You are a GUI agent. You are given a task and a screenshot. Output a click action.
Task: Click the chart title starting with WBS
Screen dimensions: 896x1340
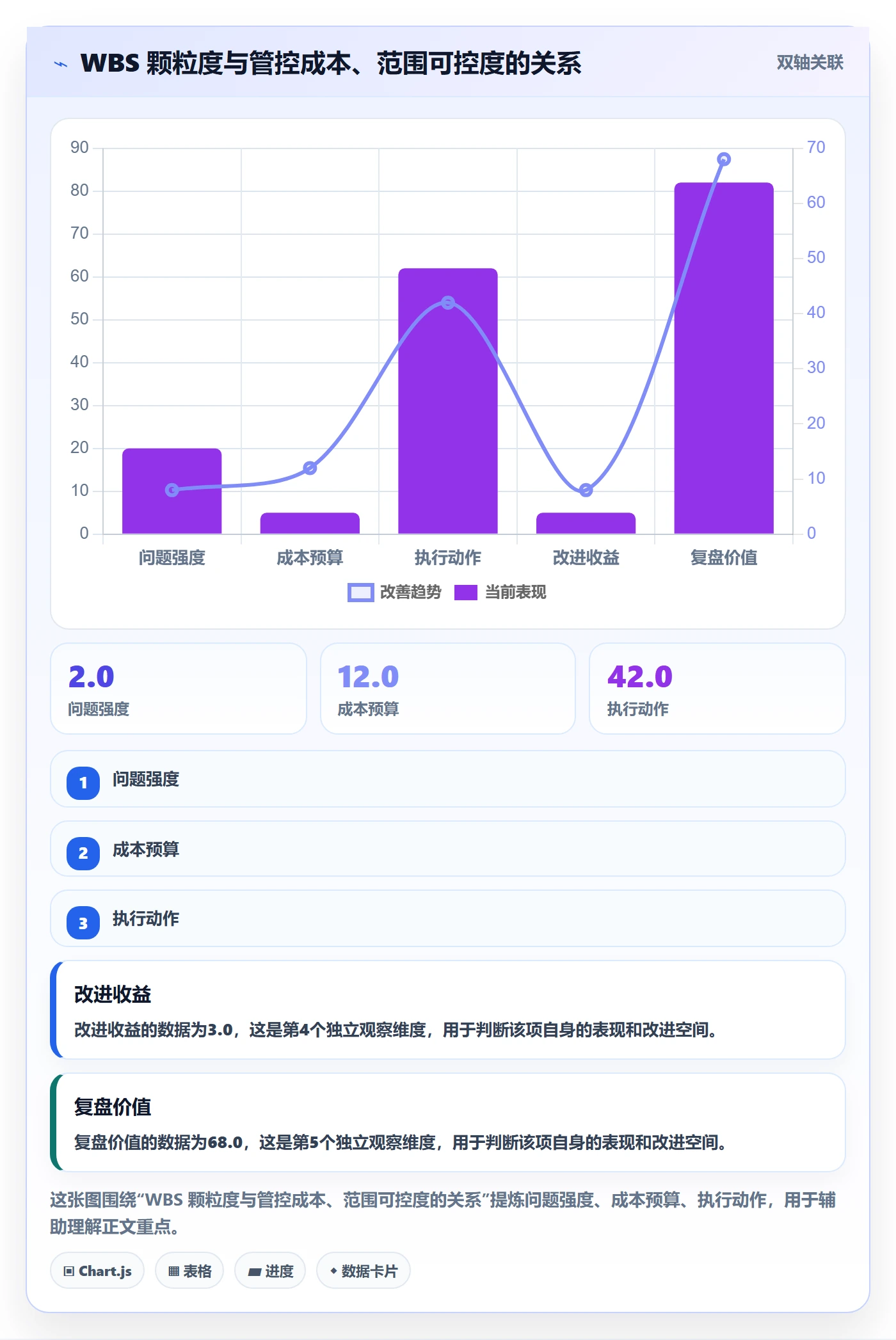point(331,63)
